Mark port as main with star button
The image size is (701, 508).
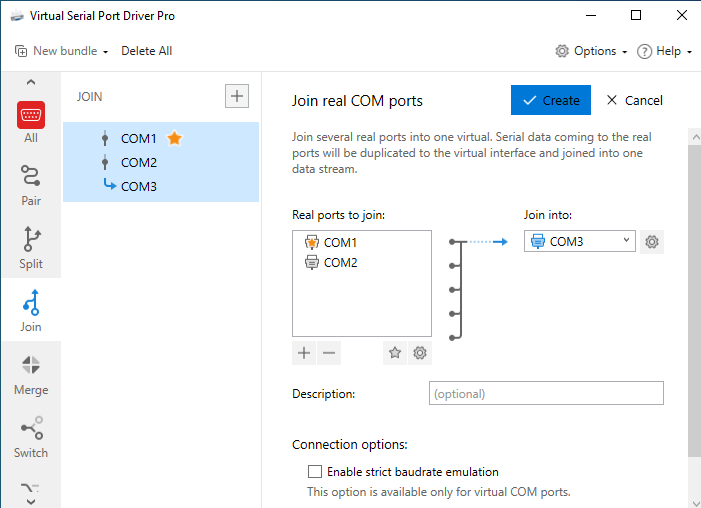[x=395, y=353]
